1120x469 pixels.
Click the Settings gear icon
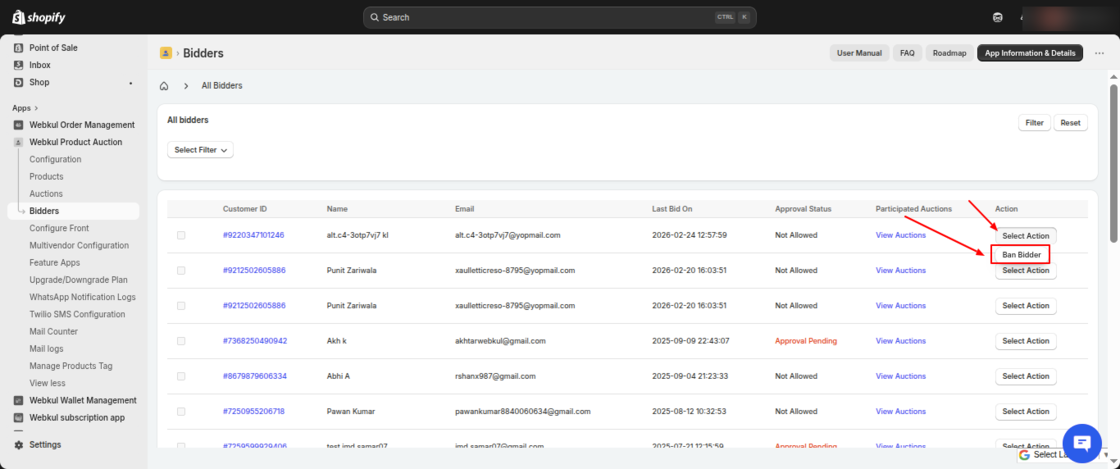click(x=19, y=444)
